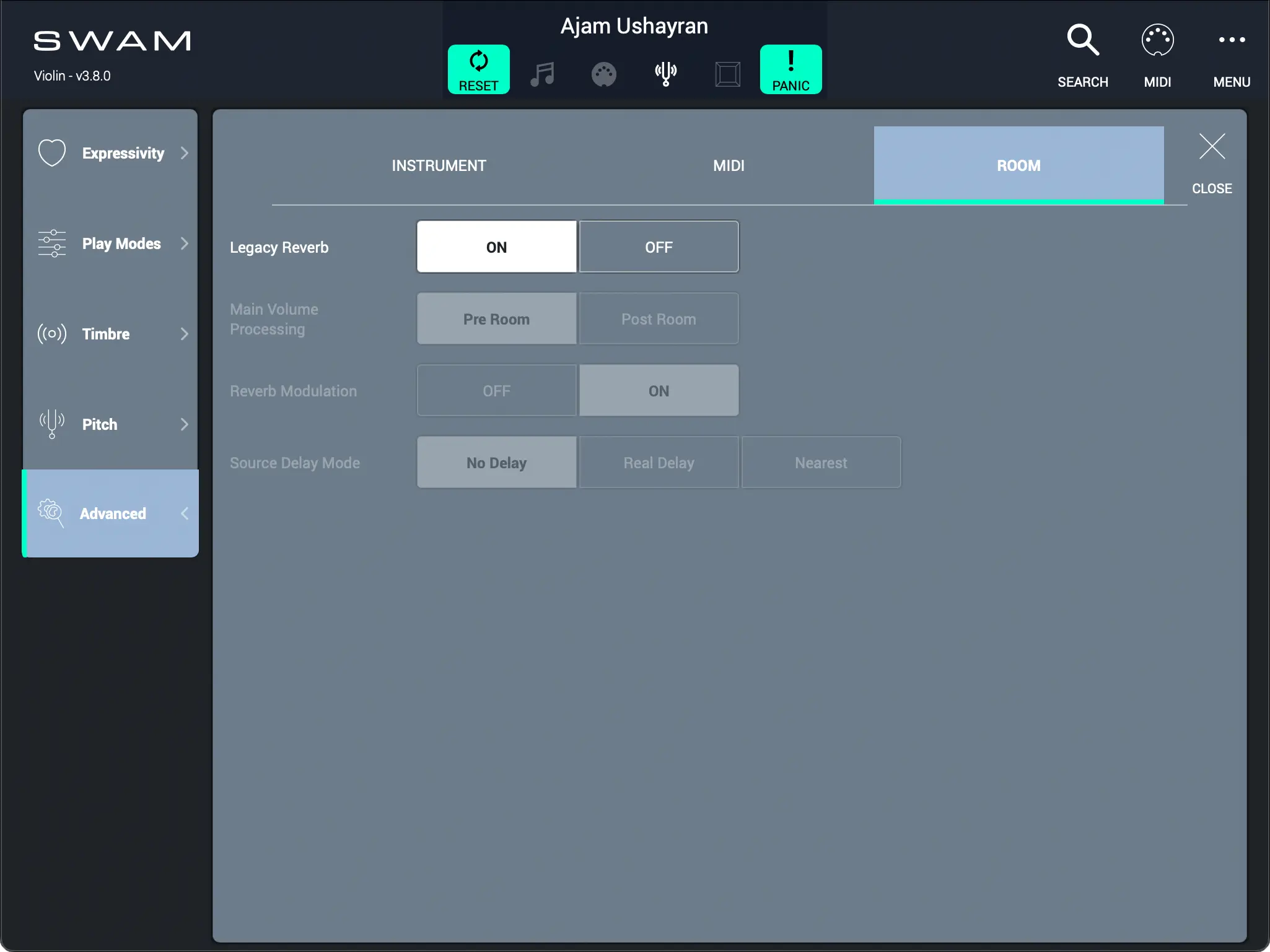Click the tuning fork icon in top toolbar
Image resolution: width=1270 pixels, height=952 pixels.
665,74
